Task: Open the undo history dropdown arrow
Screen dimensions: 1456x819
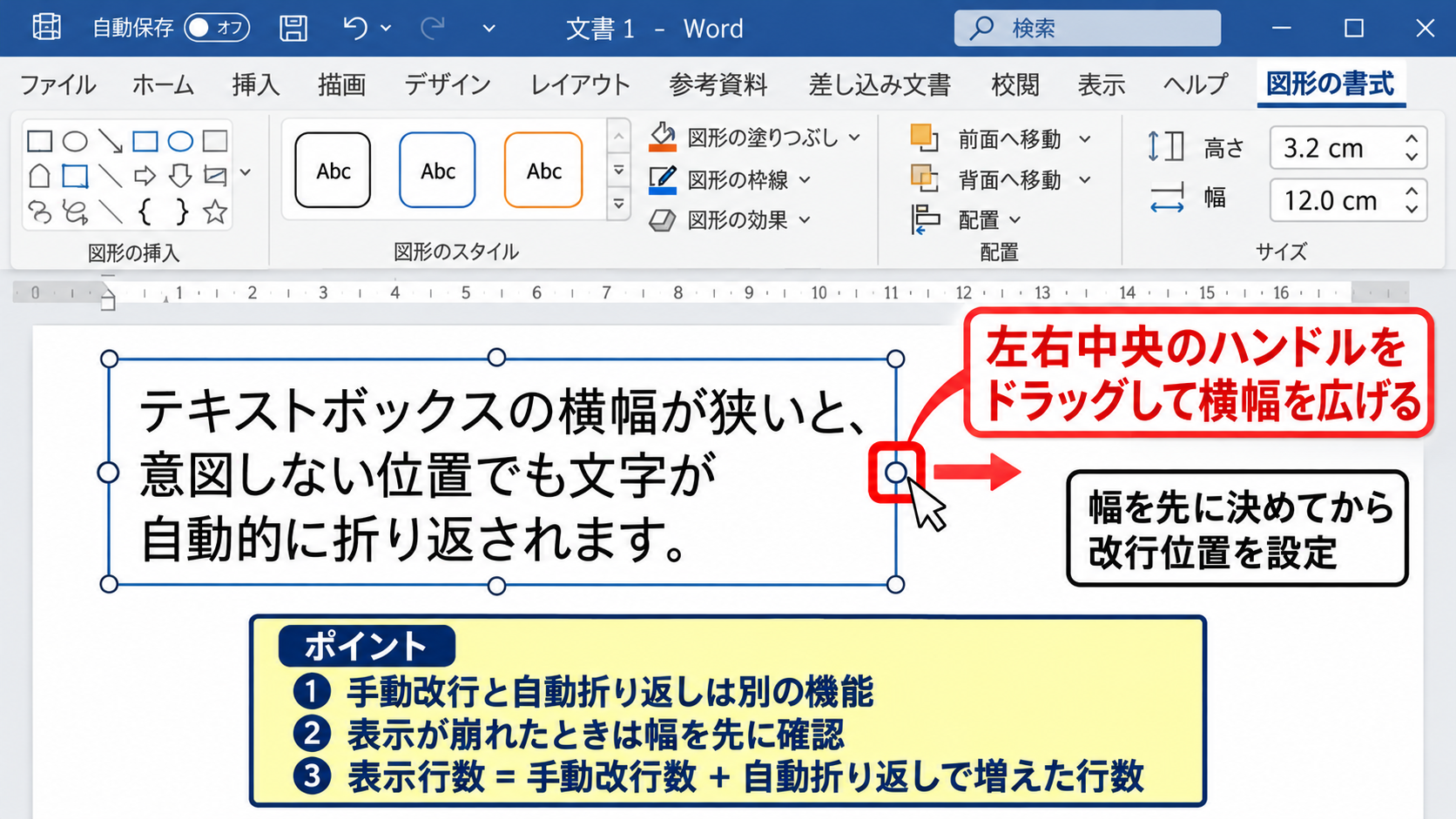Action: point(386,29)
